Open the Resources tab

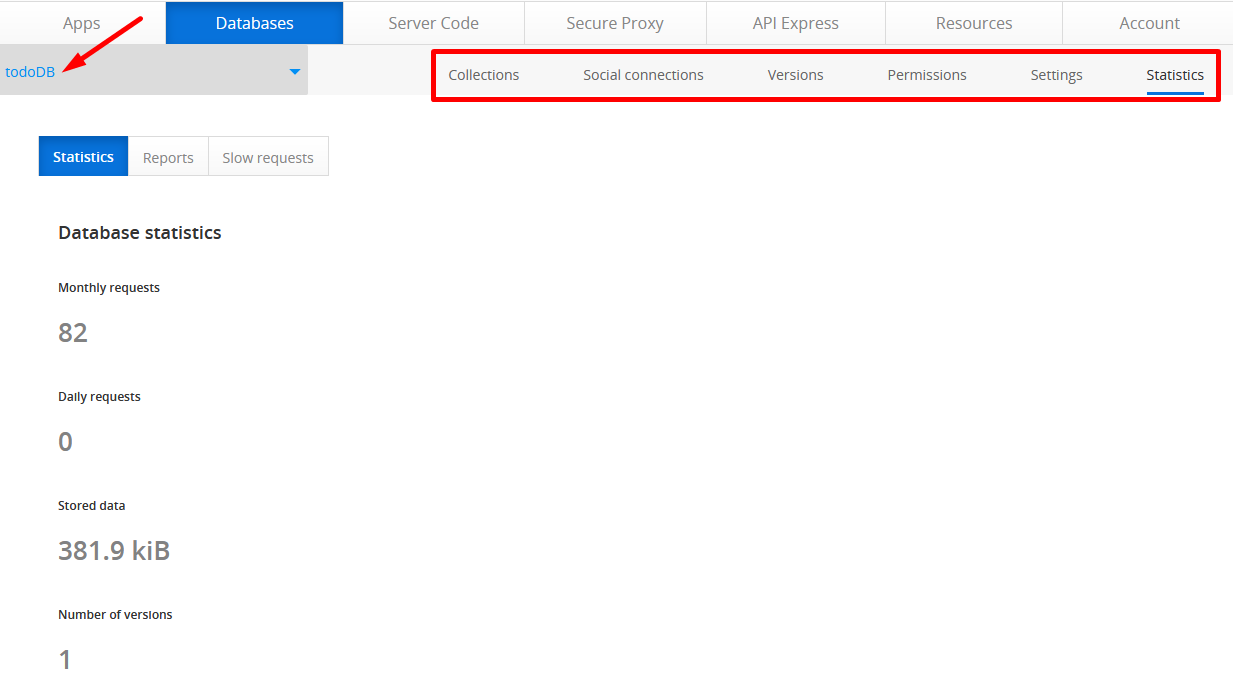point(974,23)
